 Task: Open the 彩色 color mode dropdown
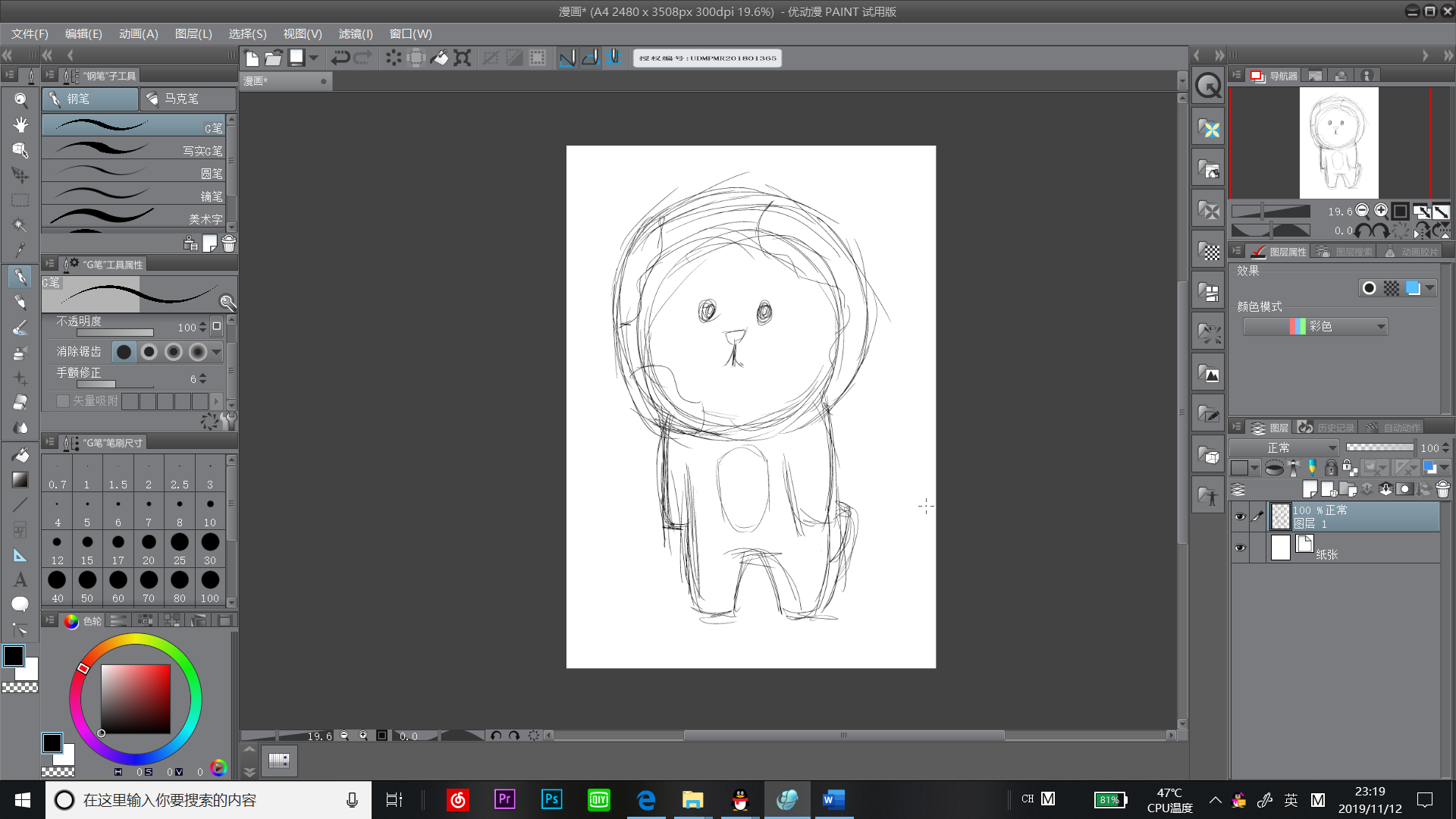point(1316,327)
